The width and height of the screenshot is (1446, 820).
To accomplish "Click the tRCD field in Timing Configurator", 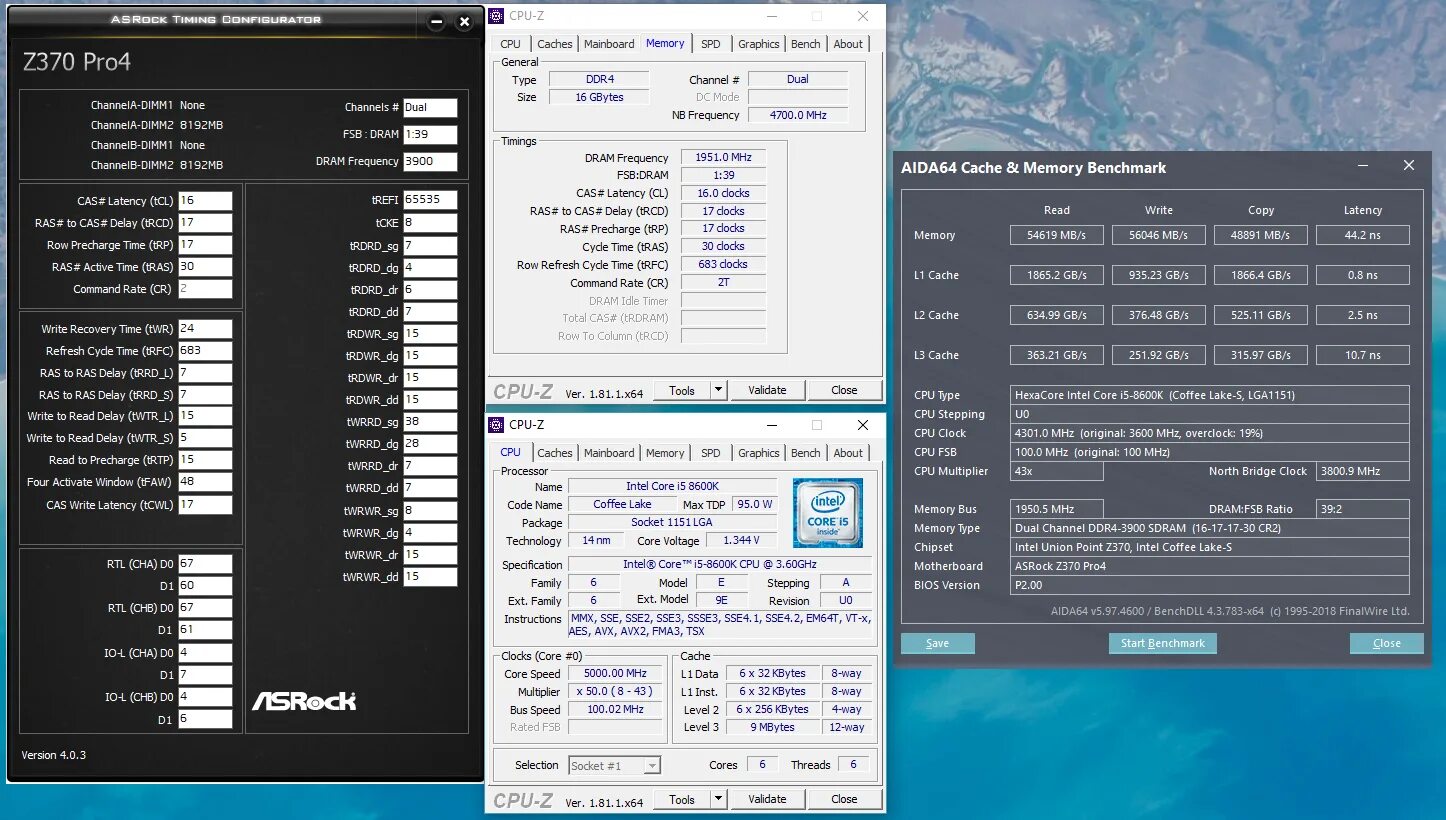I will 205,223.
